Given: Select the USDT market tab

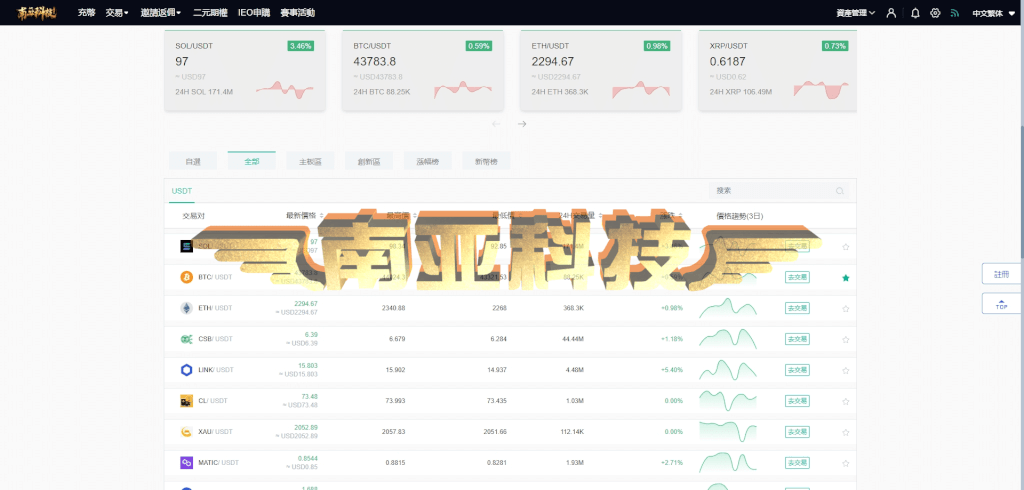Looking at the screenshot, I should coord(182,191).
